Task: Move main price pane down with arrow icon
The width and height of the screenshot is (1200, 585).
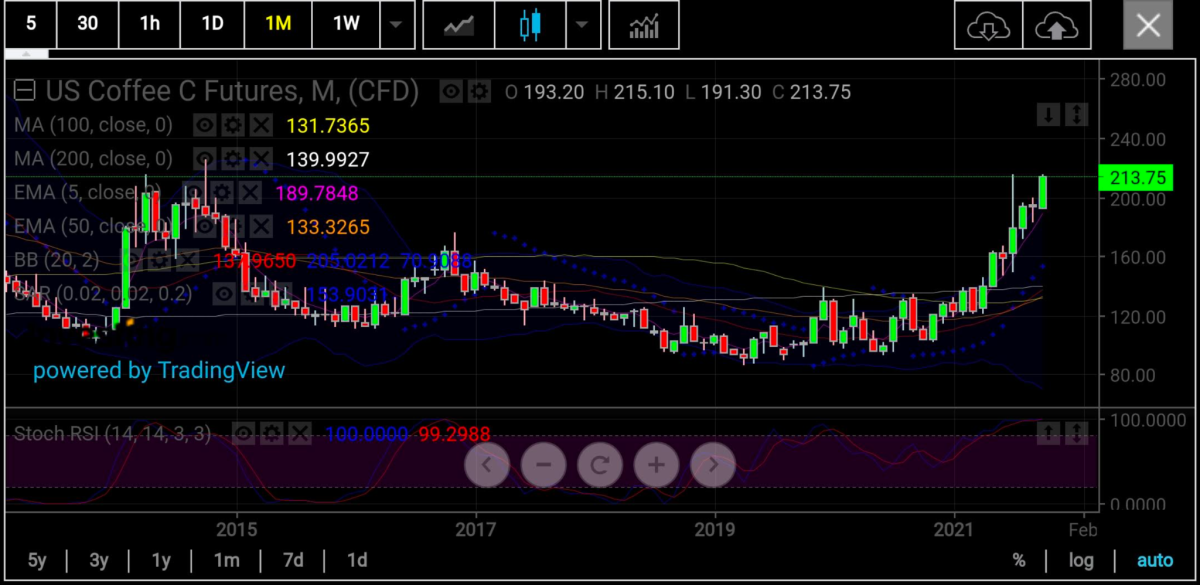Action: pos(1048,114)
